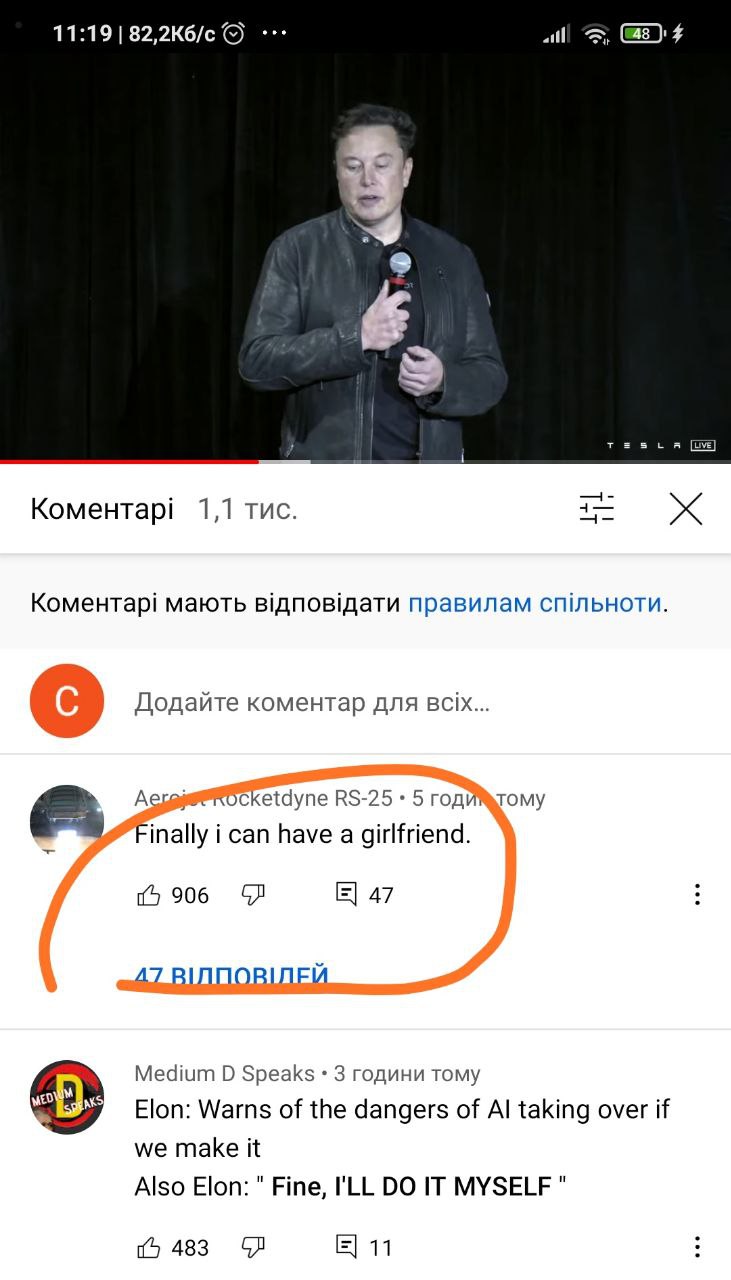731x1280 pixels.
Task: Open the 'правилам спільноти' link
Action: pyautogui.click(x=535, y=603)
